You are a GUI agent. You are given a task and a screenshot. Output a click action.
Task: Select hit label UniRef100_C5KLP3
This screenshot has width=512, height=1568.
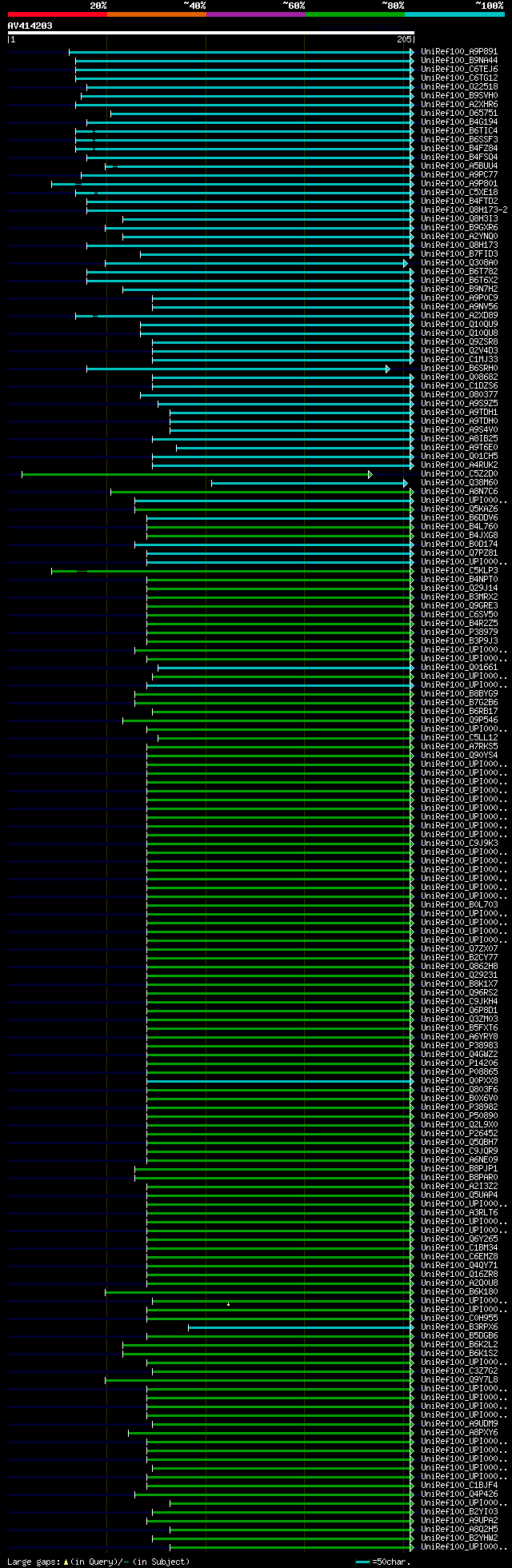459,571
